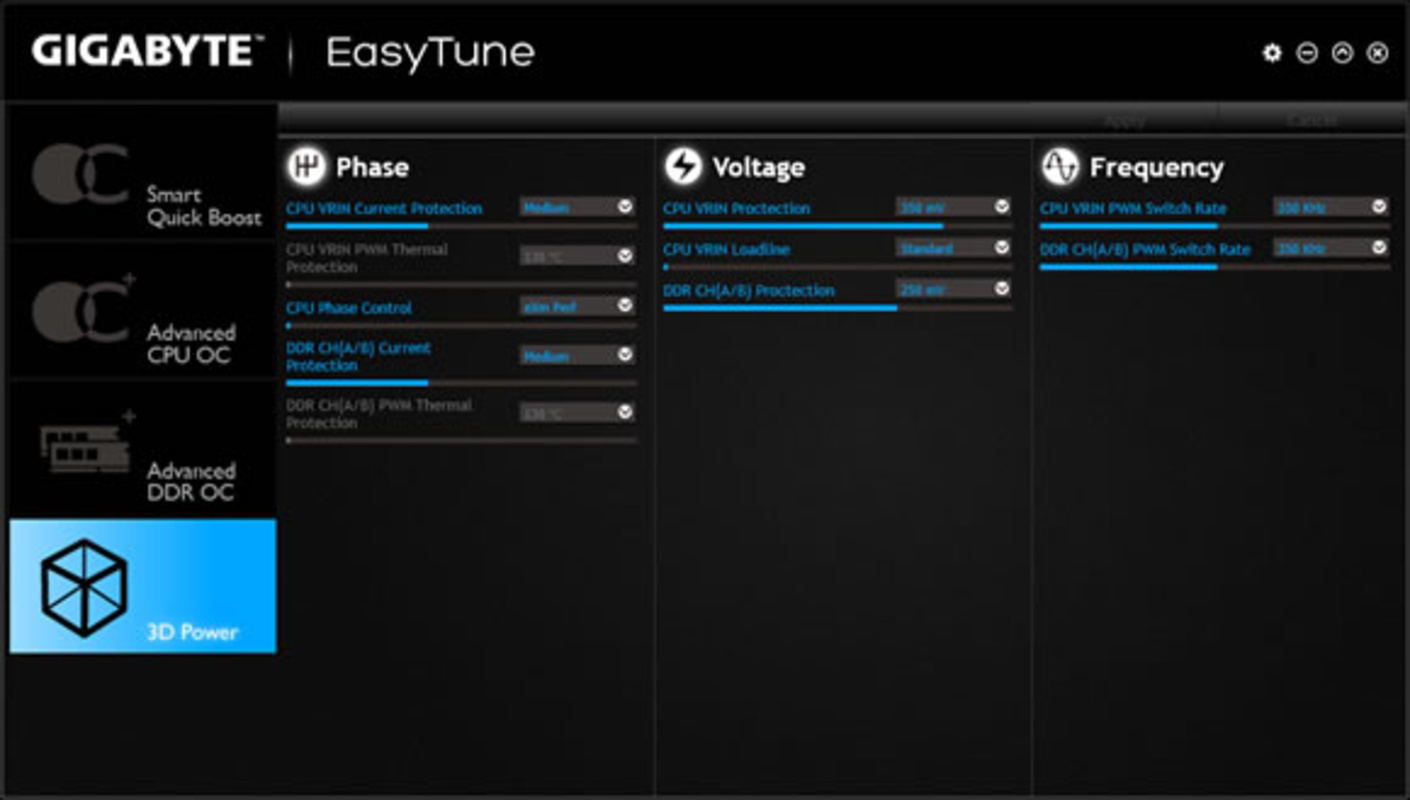The width and height of the screenshot is (1410, 800).
Task: Adjust CPU VRIN Current Protection slider
Action: (461, 226)
